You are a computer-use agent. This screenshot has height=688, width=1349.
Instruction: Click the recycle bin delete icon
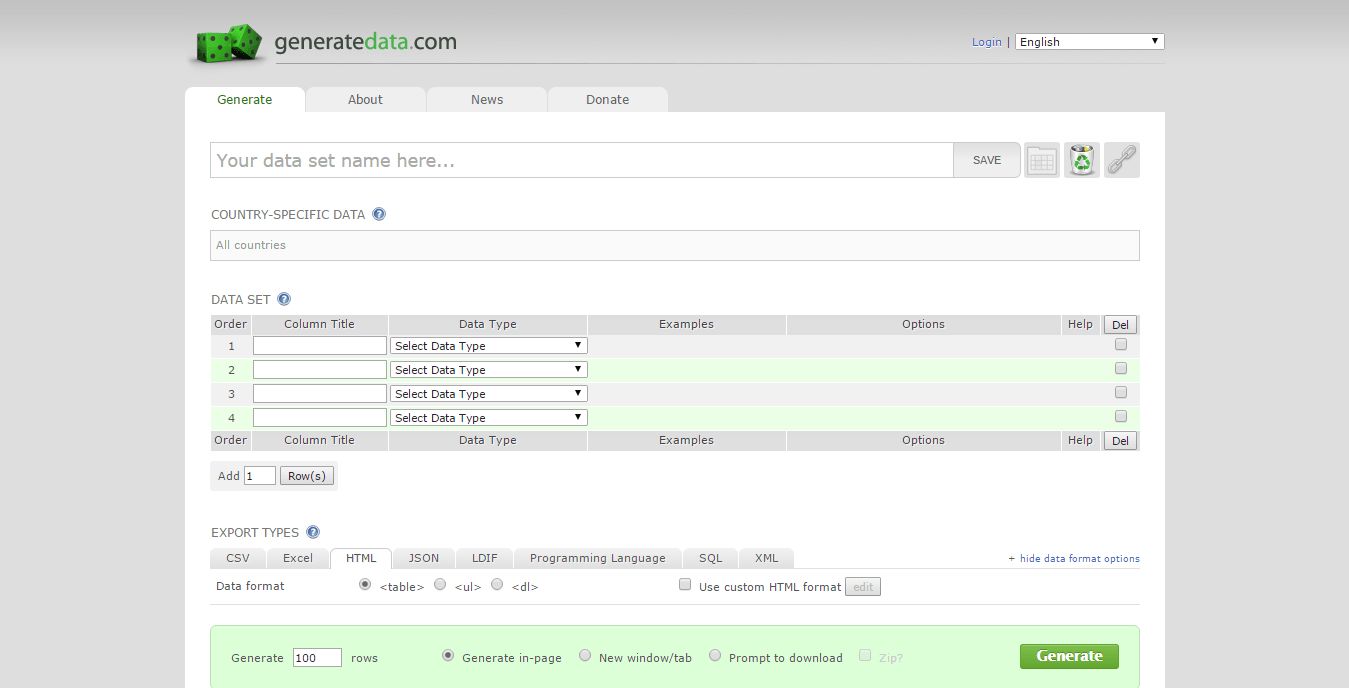point(1081,160)
